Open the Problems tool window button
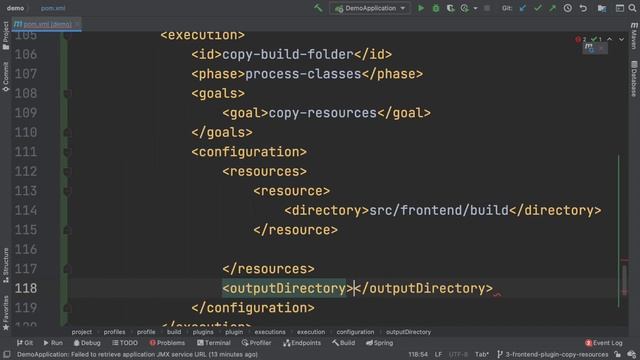The width and height of the screenshot is (640, 360). (167, 343)
